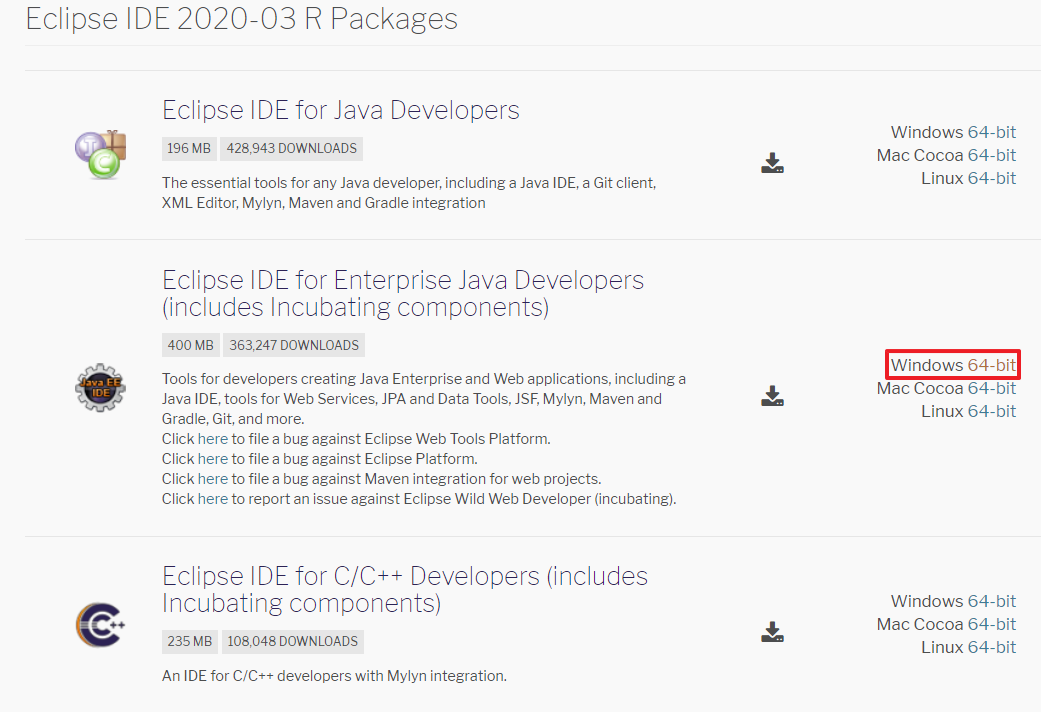Download Mac Cocoa 64-bit for Enterprise Java

(x=991, y=389)
